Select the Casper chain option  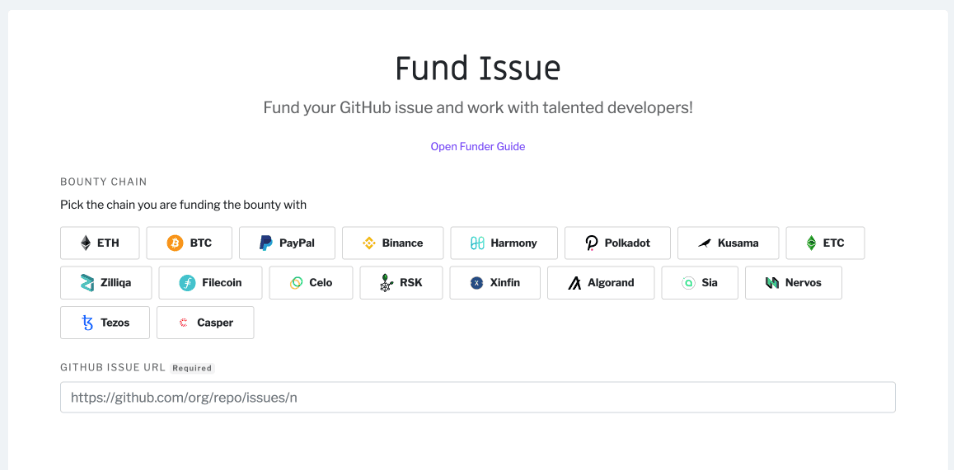(205, 323)
